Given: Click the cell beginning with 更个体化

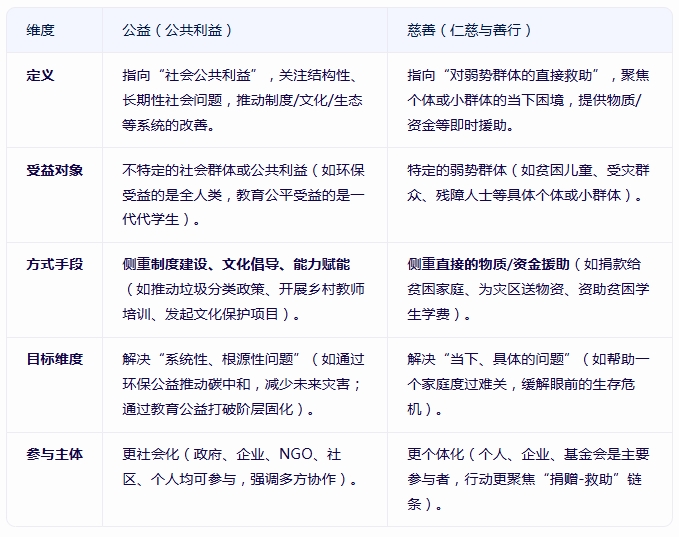Looking at the screenshot, I should pyautogui.click(x=528, y=478).
